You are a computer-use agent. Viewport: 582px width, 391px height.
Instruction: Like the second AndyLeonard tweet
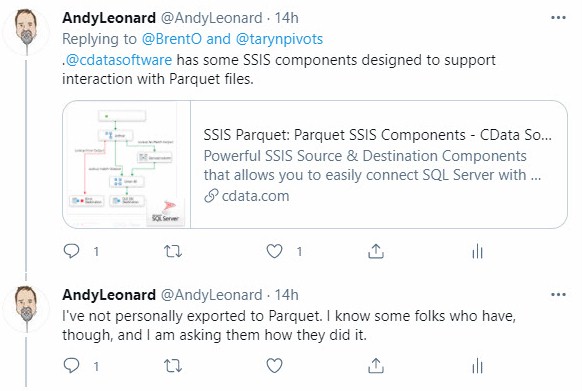click(x=274, y=366)
